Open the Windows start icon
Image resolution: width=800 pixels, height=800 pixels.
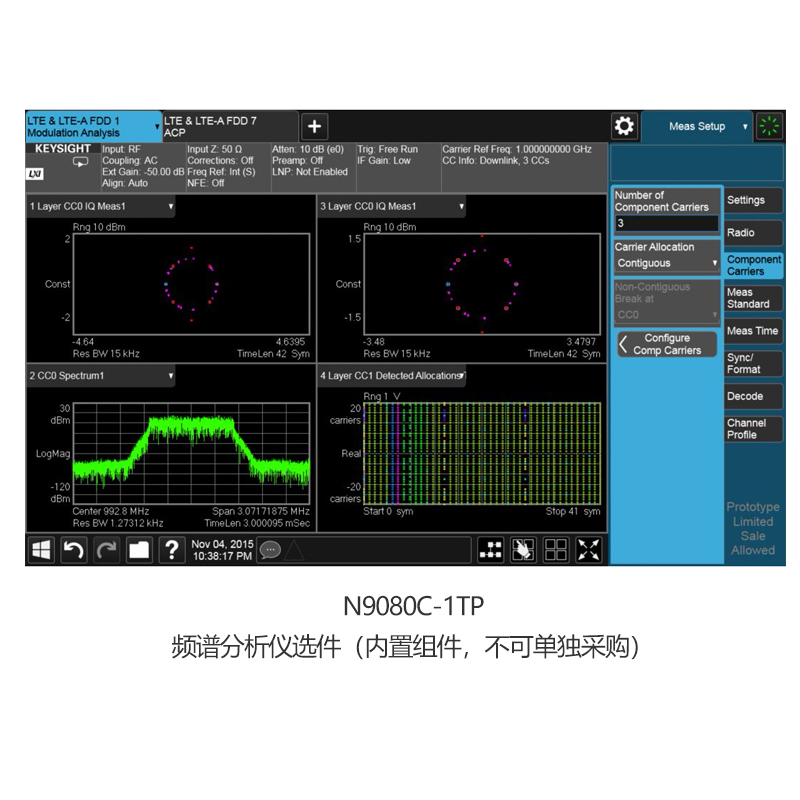[x=41, y=549]
